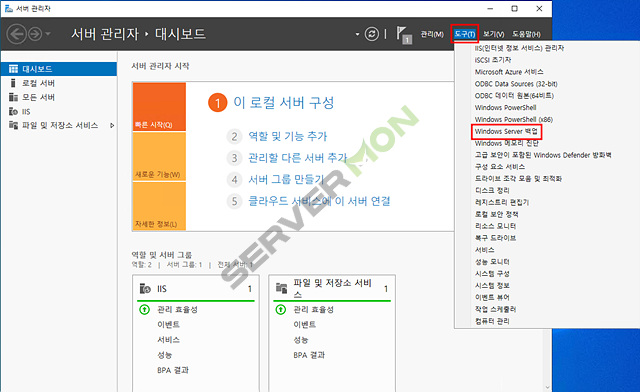
Task: Launch Windows PowerShell (x86) menu entry
Action: [x=514, y=119]
